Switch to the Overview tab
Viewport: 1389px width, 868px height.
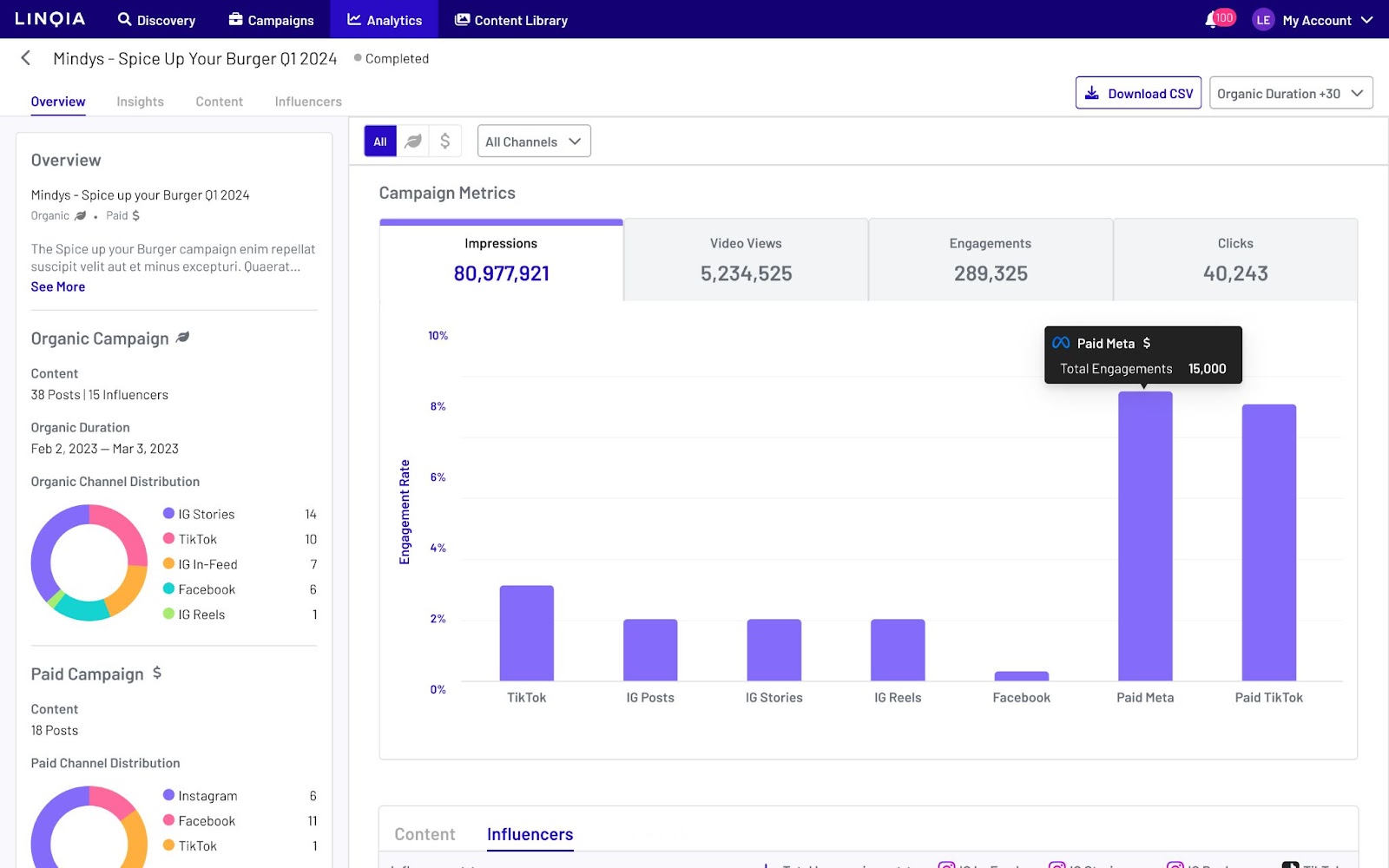[x=58, y=102]
